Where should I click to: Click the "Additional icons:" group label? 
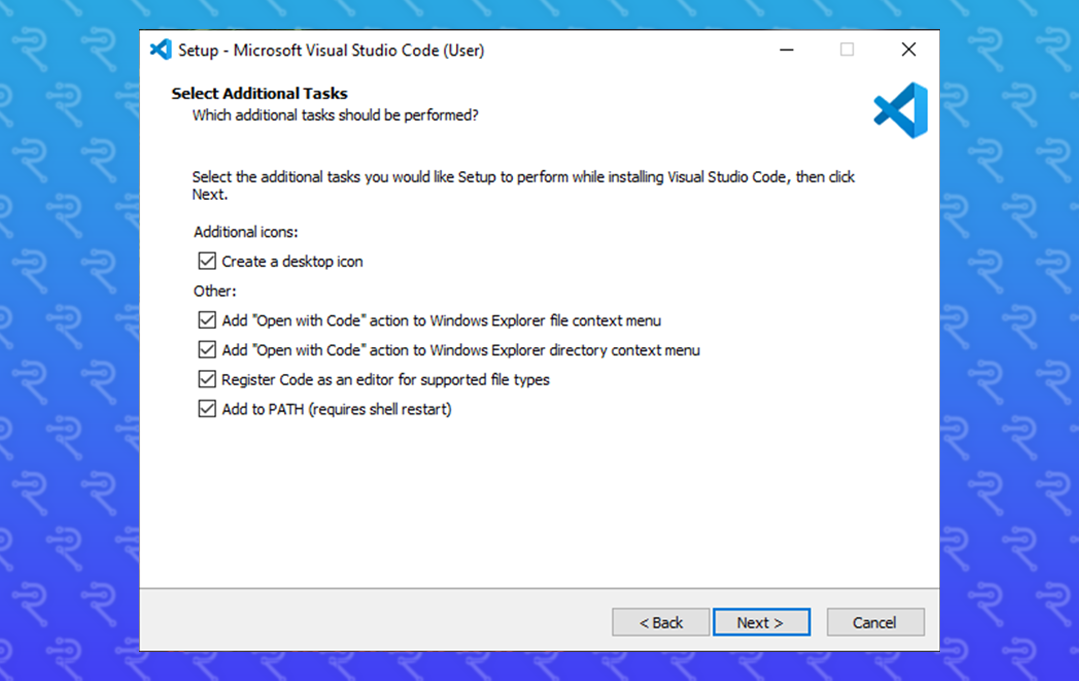click(x=246, y=232)
